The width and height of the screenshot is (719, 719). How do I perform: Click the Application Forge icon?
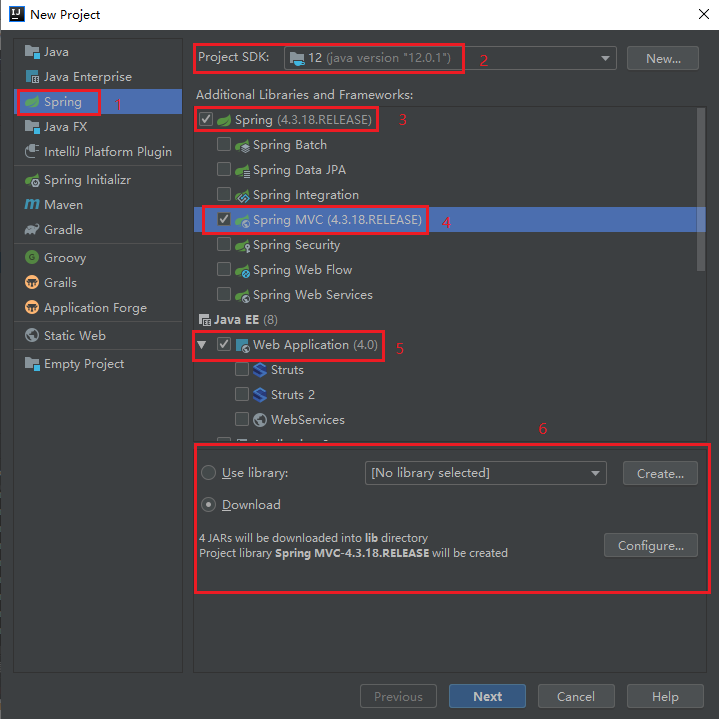click(32, 307)
